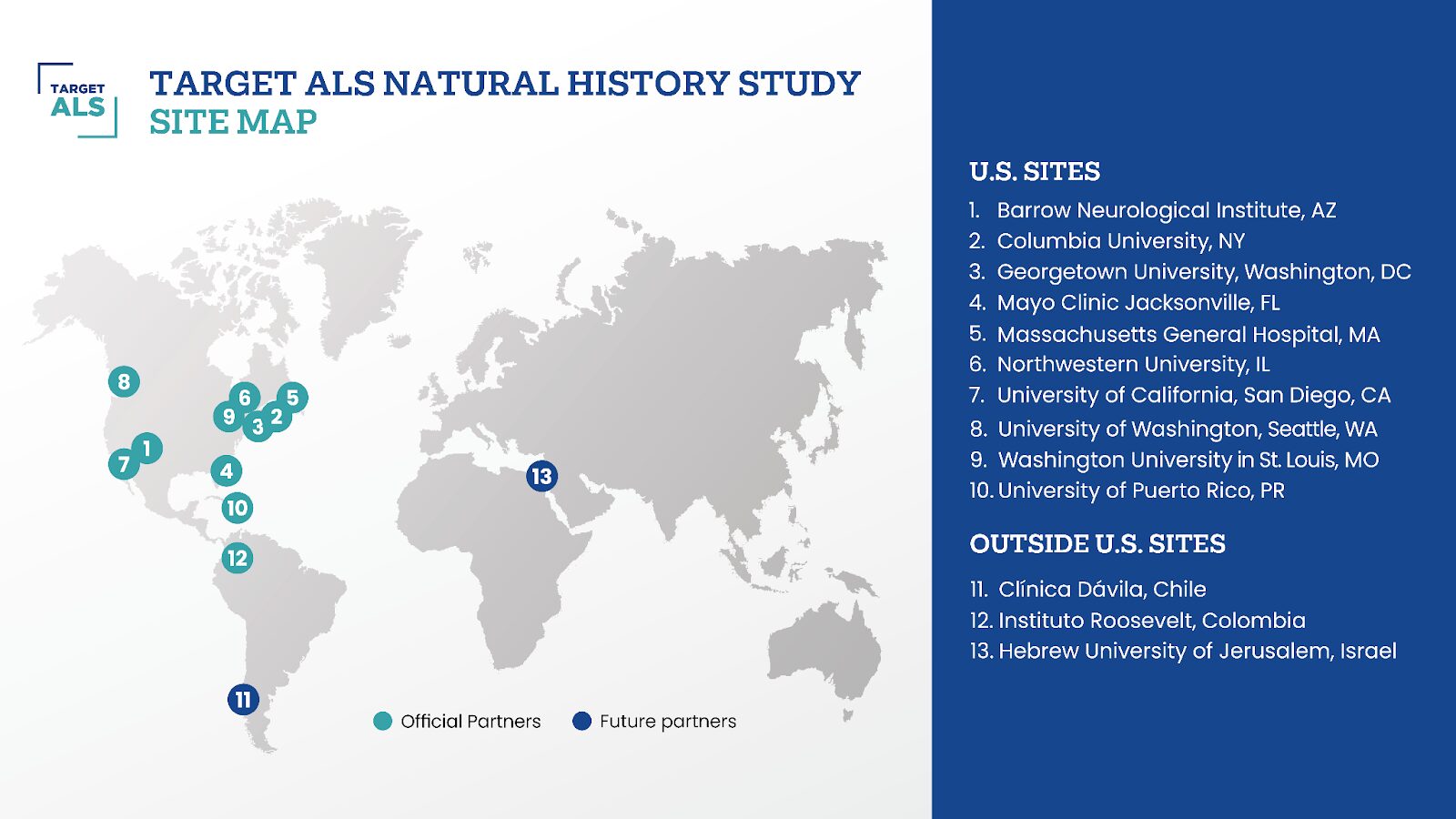The image size is (1456, 819).
Task: Click the Future partners legend label
Action: (668, 722)
